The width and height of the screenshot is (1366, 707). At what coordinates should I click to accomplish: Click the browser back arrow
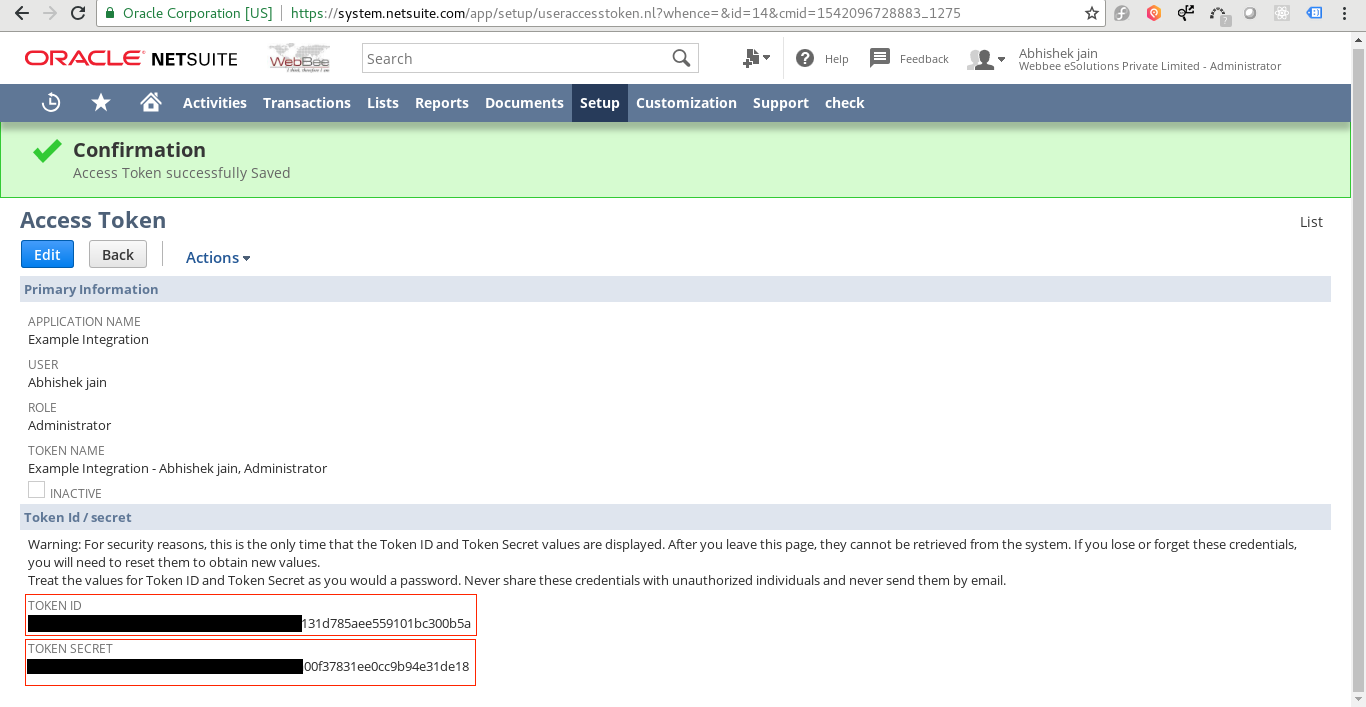click(21, 14)
